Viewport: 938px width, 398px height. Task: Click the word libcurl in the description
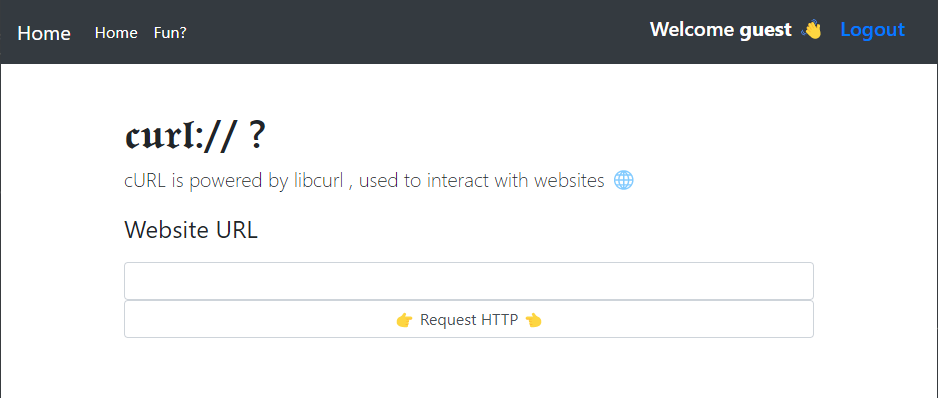318,180
